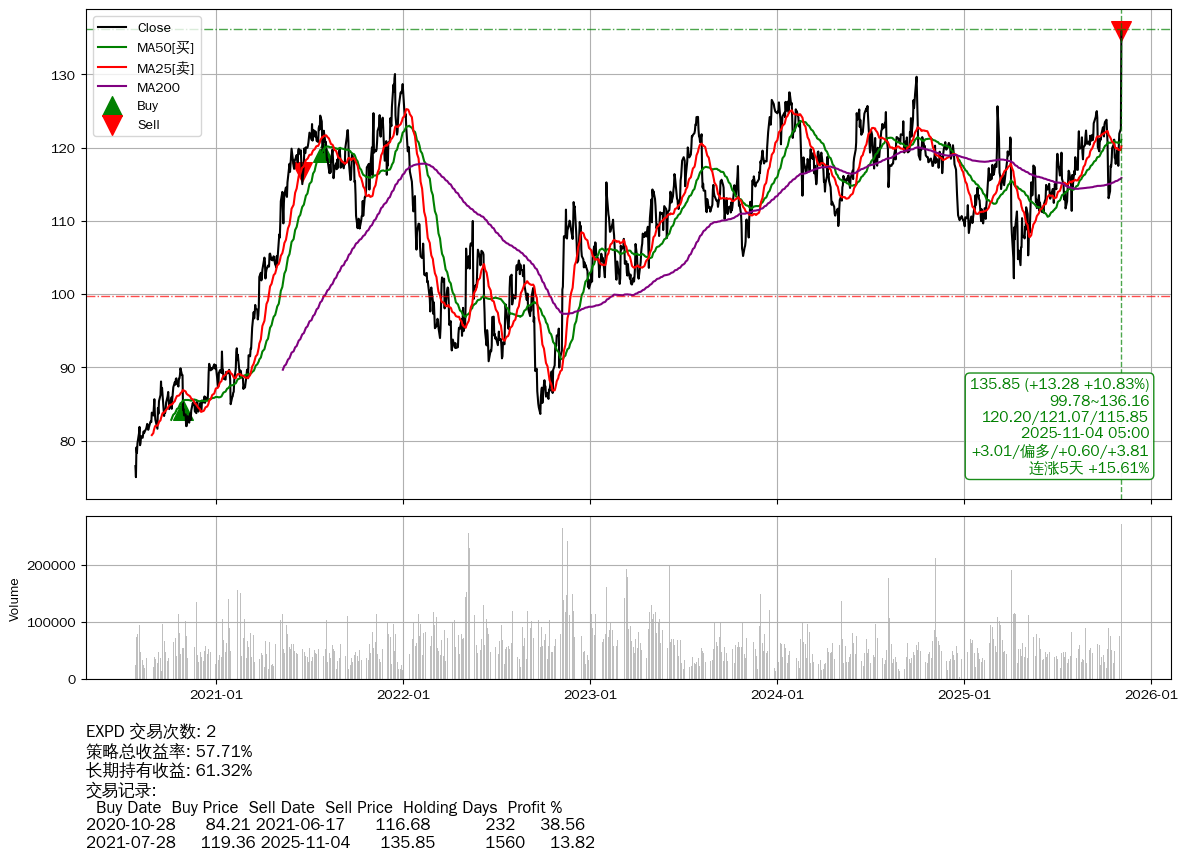Click the green Buy triangle in the legend
The height and width of the screenshot is (860, 1188).
112,106
